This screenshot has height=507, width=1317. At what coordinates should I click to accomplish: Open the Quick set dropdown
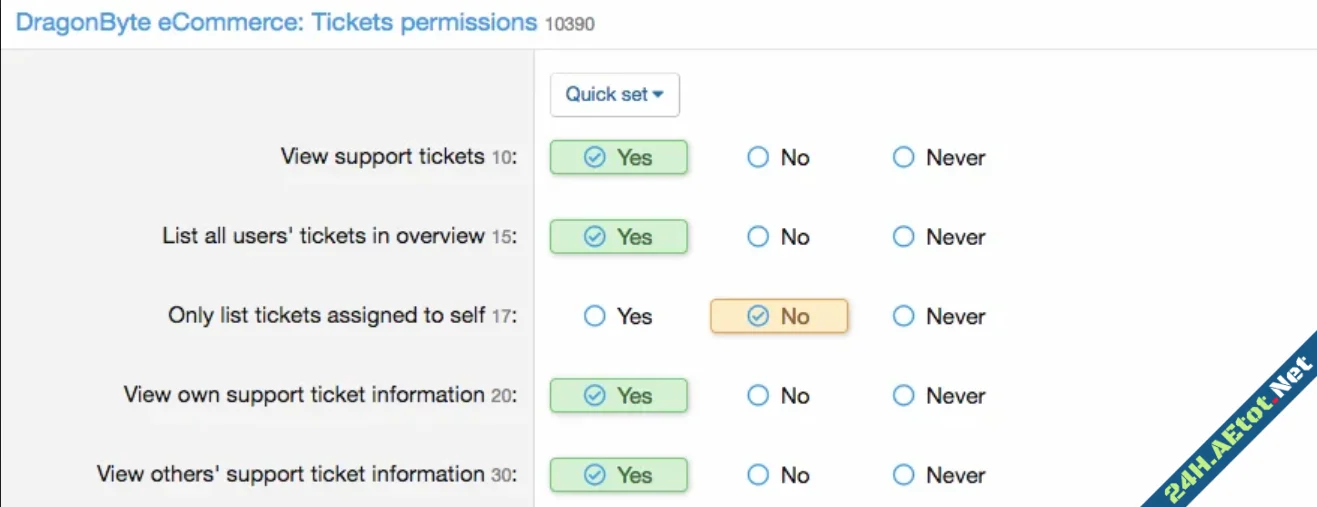614,95
